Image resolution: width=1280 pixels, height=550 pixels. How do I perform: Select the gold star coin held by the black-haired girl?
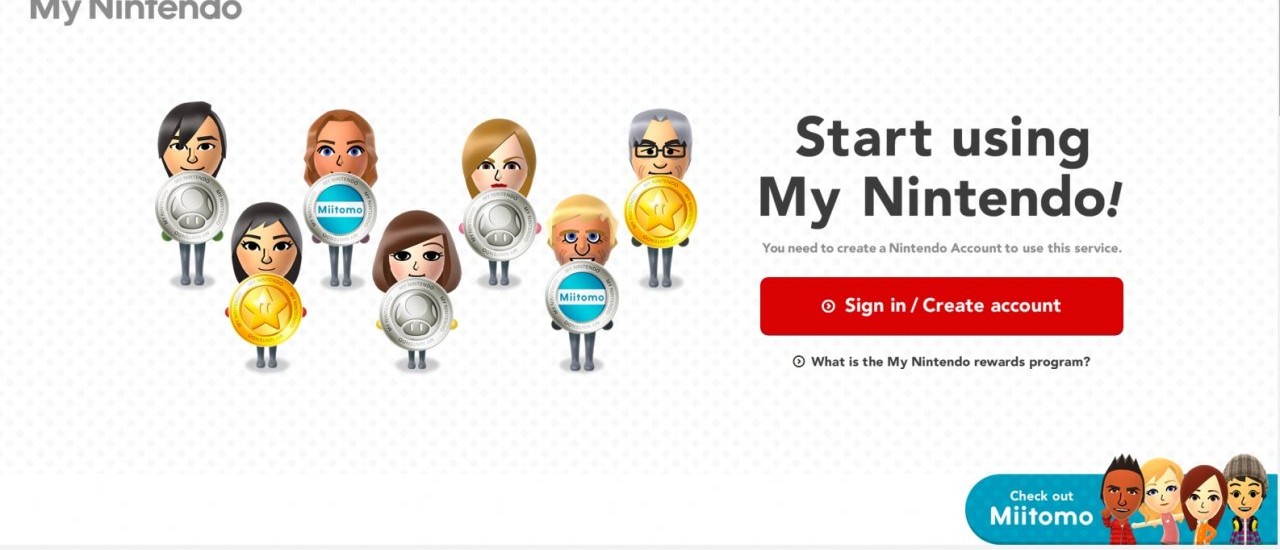click(265, 310)
